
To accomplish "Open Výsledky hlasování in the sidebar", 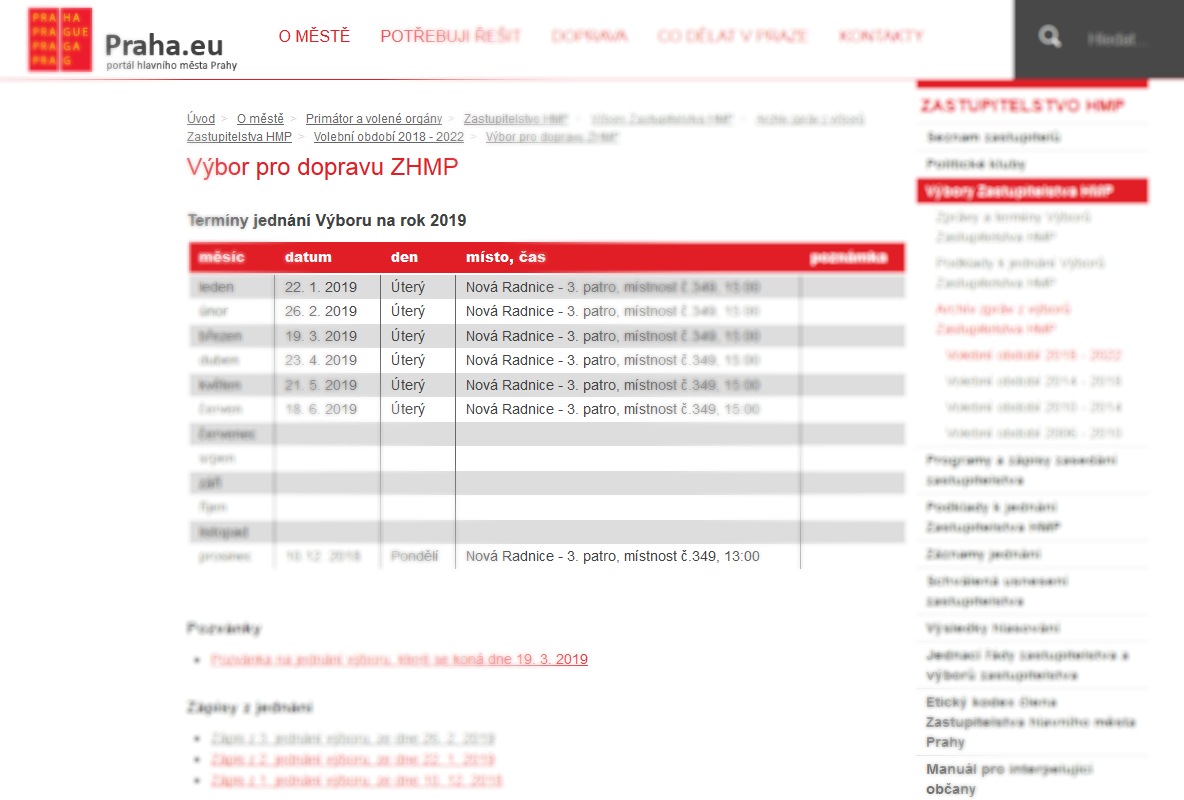I will pyautogui.click(x=992, y=629).
